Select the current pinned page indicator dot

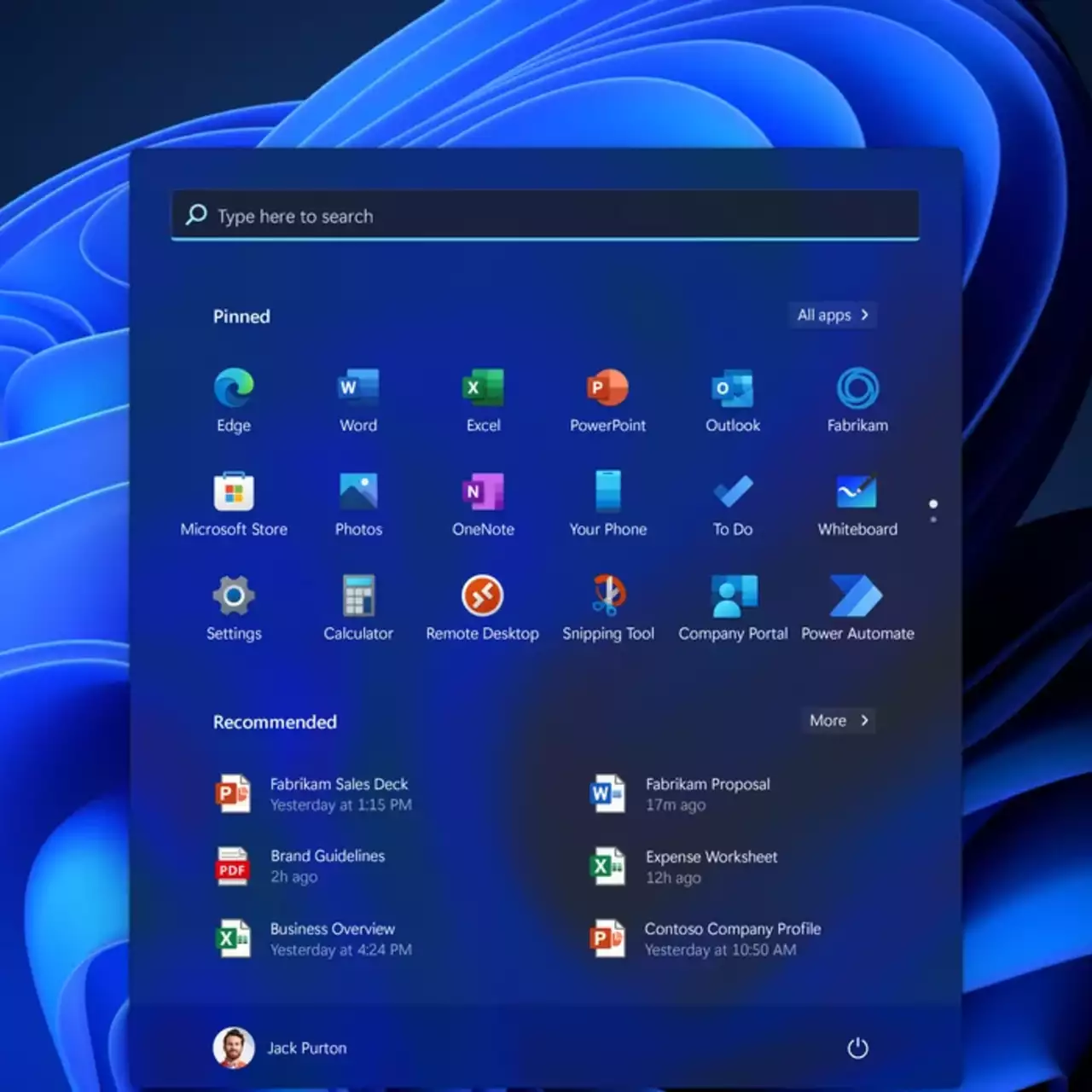coord(933,504)
